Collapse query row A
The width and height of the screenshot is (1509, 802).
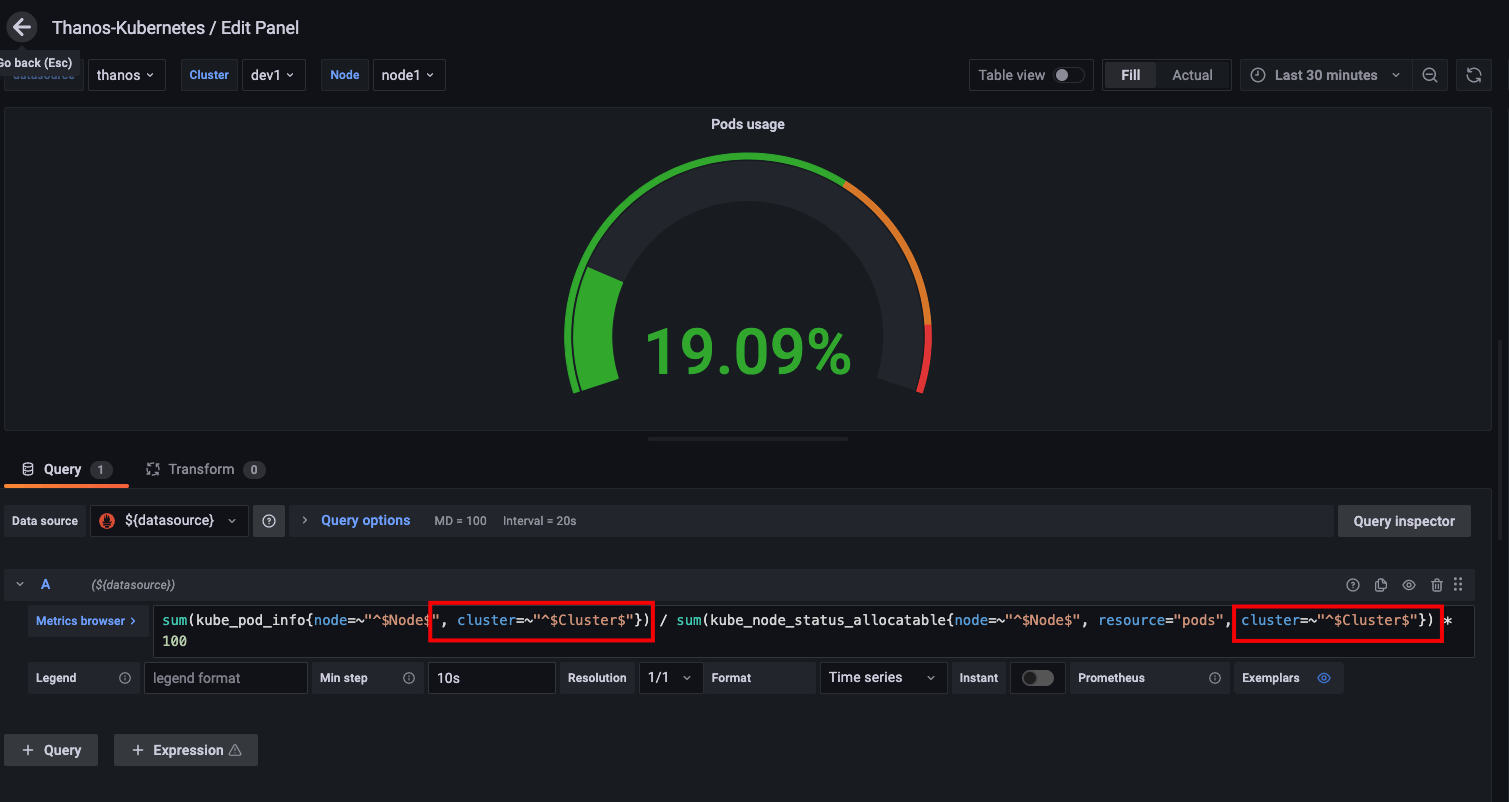20,584
